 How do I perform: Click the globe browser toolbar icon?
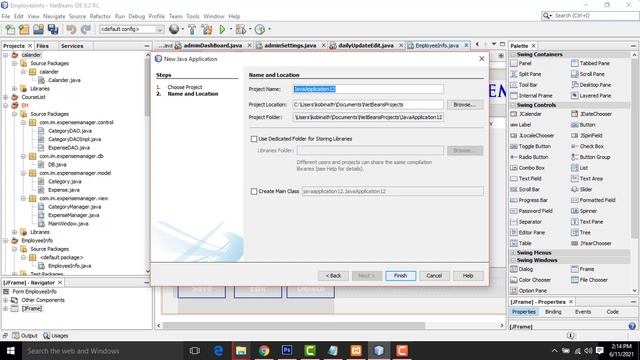click(x=174, y=29)
